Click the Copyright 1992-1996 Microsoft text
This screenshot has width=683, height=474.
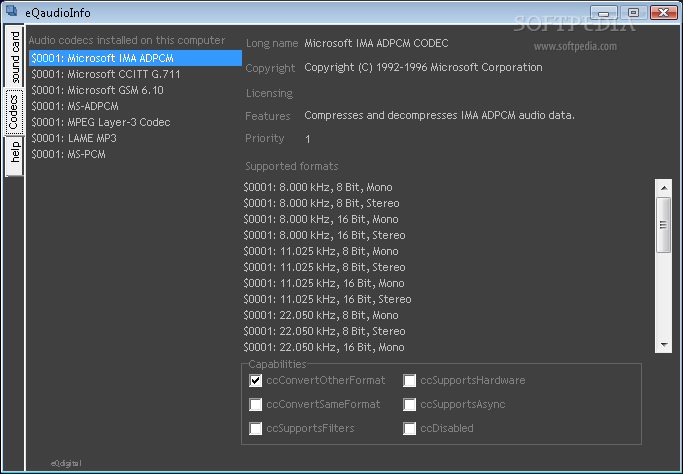pos(423,68)
